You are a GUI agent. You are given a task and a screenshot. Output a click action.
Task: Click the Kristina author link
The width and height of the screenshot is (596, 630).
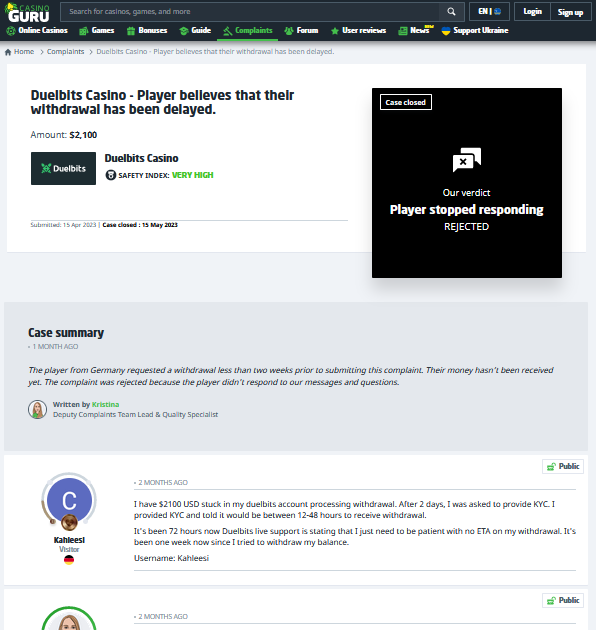(105, 404)
